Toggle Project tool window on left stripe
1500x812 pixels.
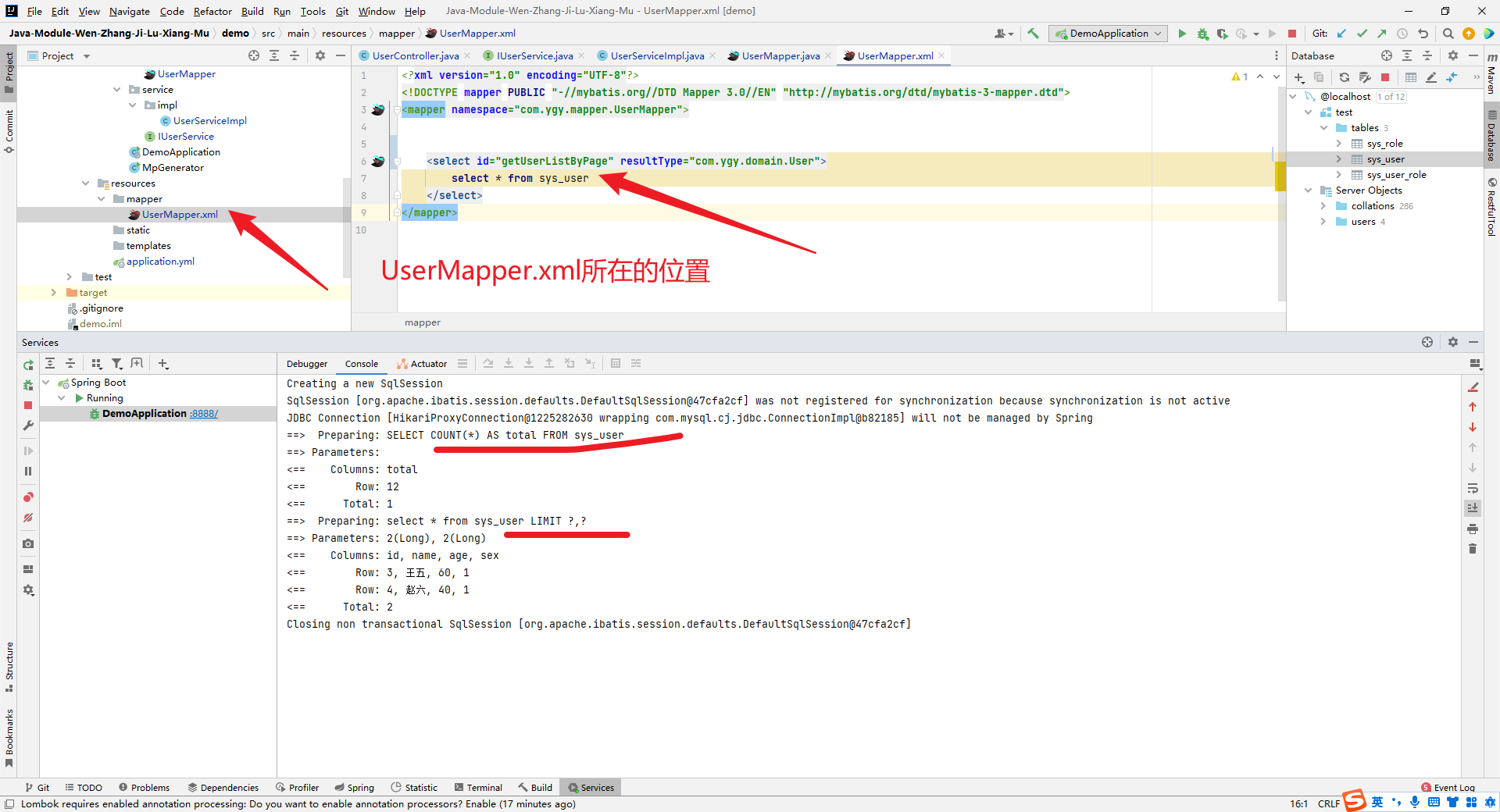coord(9,73)
